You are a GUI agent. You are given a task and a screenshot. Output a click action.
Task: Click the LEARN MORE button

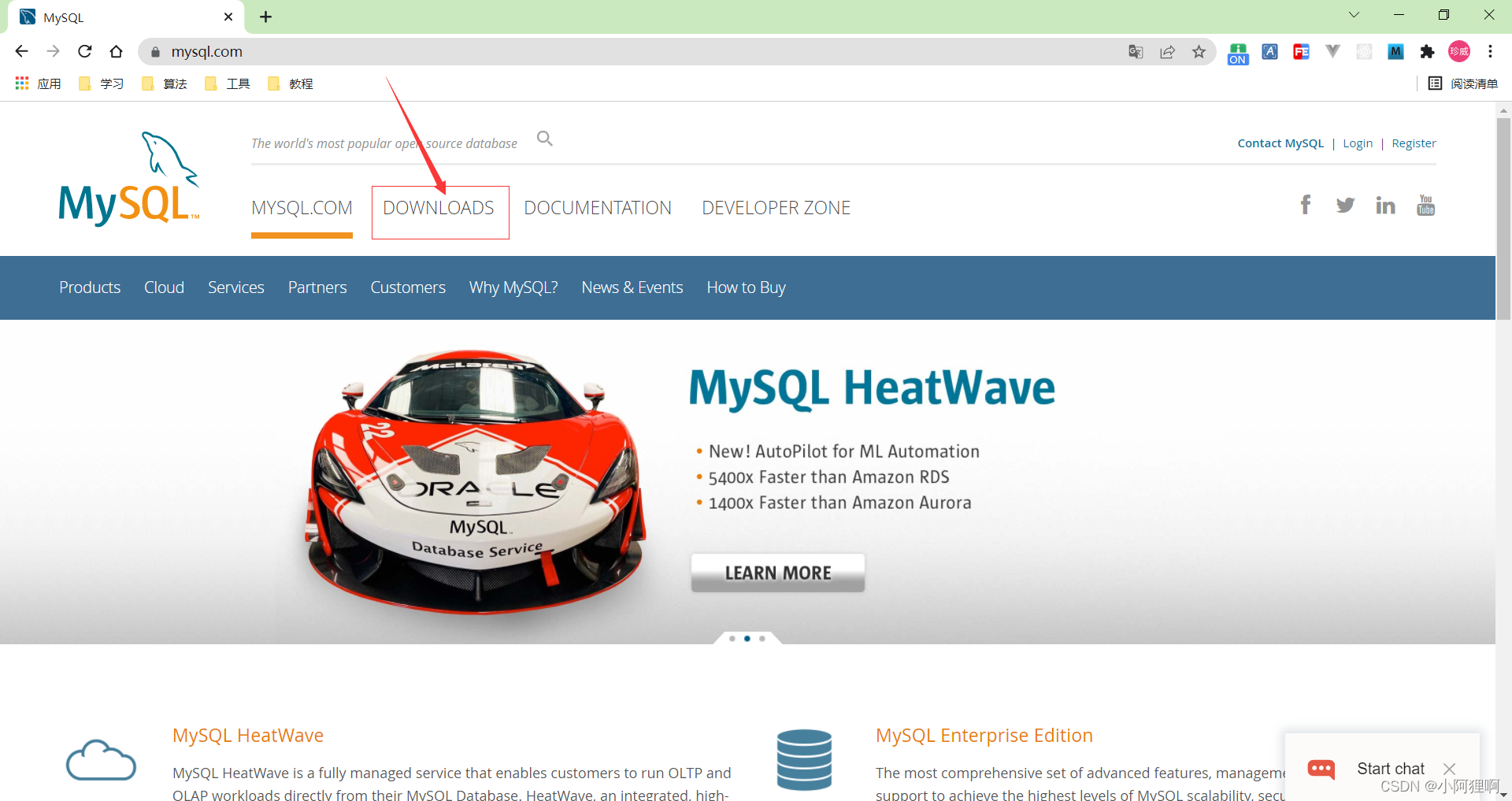coord(778,573)
